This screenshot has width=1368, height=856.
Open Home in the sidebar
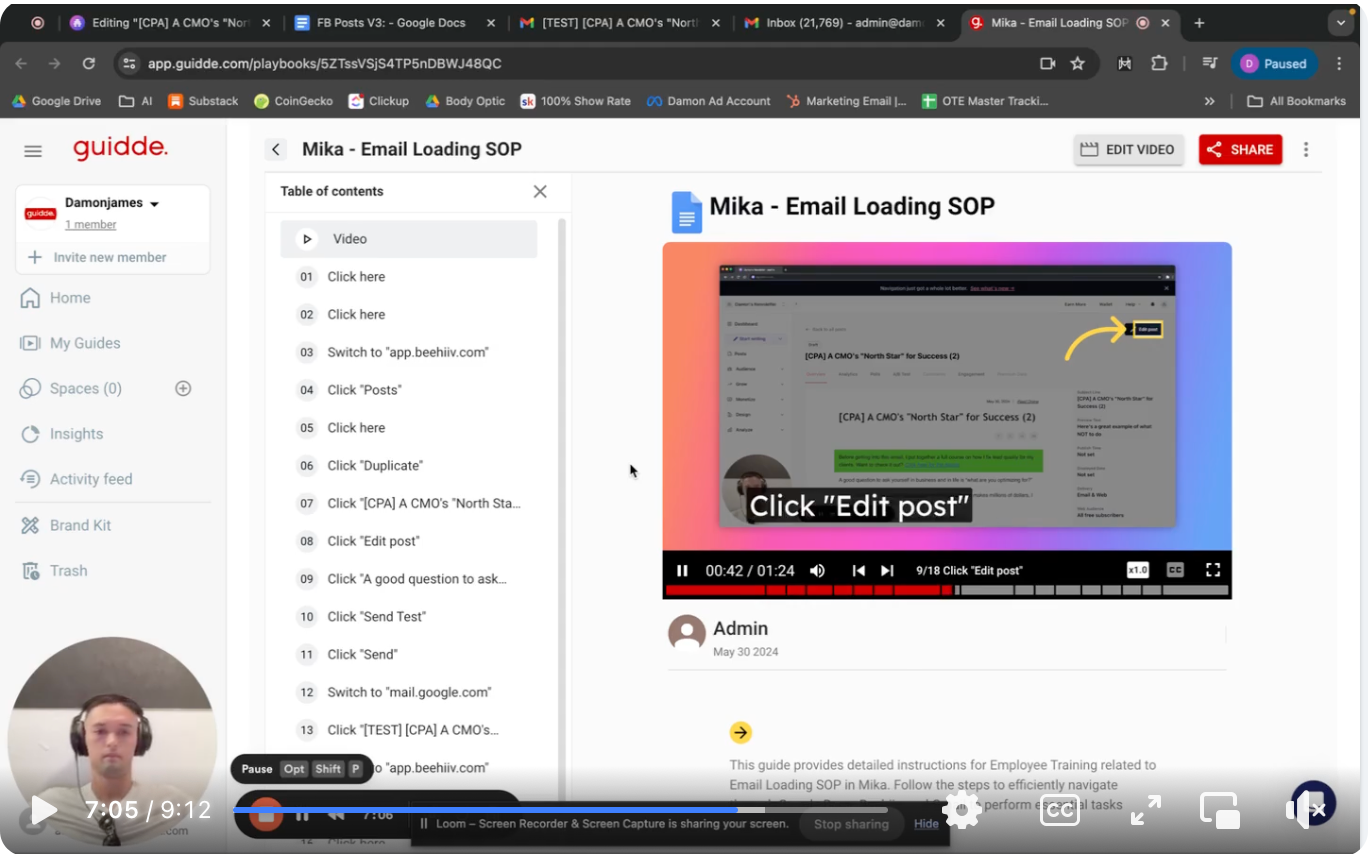click(x=70, y=298)
